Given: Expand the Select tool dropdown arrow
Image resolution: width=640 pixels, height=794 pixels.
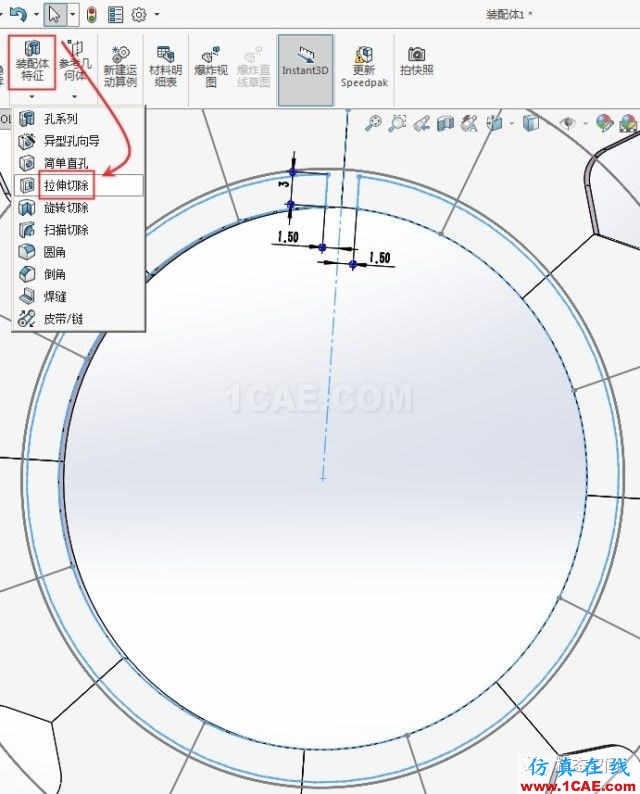Looking at the screenshot, I should click(x=72, y=15).
